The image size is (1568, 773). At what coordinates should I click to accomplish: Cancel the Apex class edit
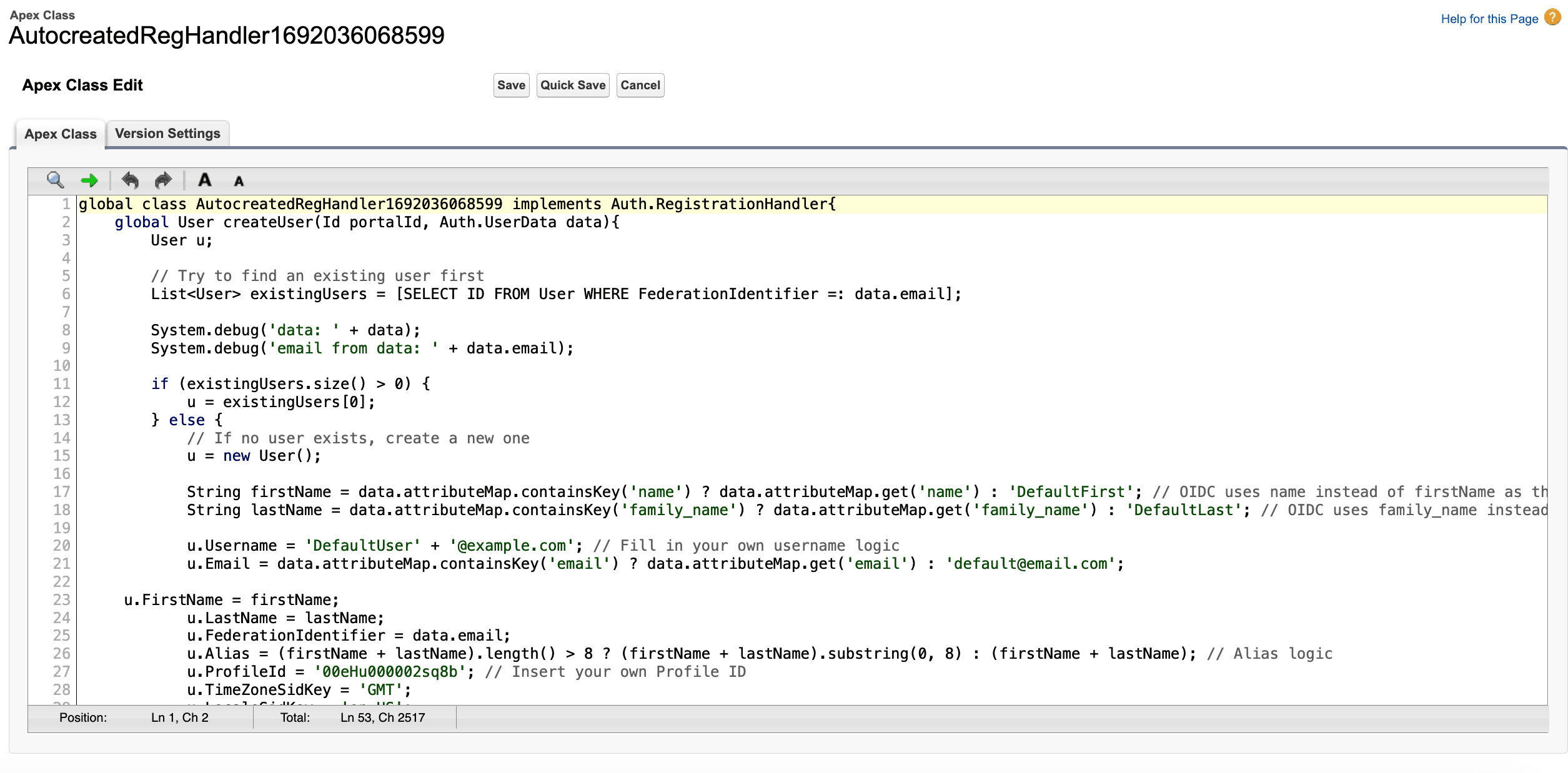point(640,85)
